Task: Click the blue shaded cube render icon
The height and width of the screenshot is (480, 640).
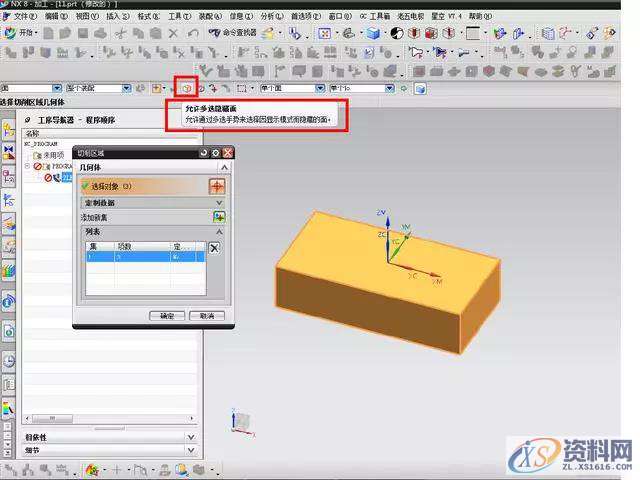Action: click(x=372, y=33)
